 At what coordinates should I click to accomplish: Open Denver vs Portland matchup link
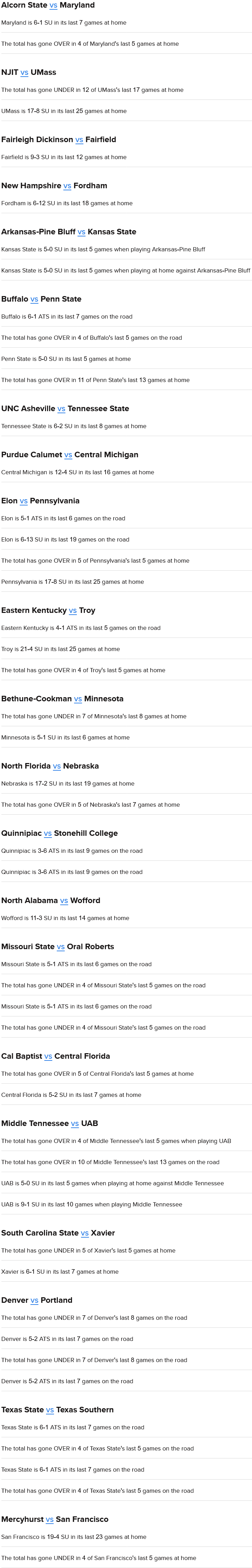click(35, 1300)
